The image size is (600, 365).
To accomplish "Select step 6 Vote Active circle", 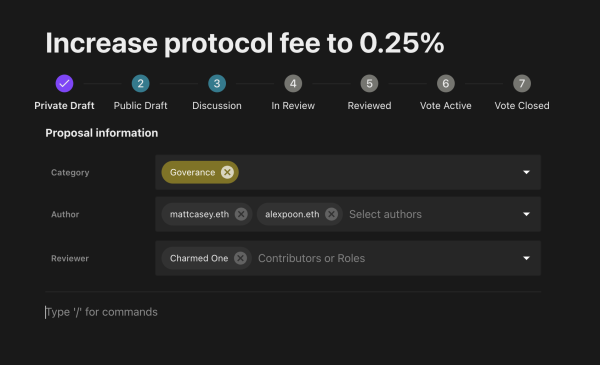I will (x=446, y=83).
